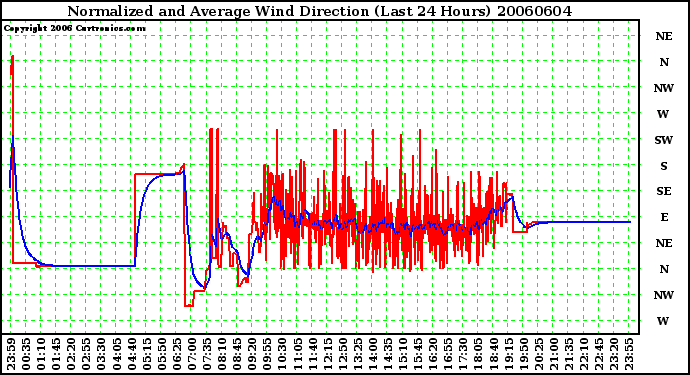Select the '16:55' time label
690x375 pixels.
tap(448, 354)
